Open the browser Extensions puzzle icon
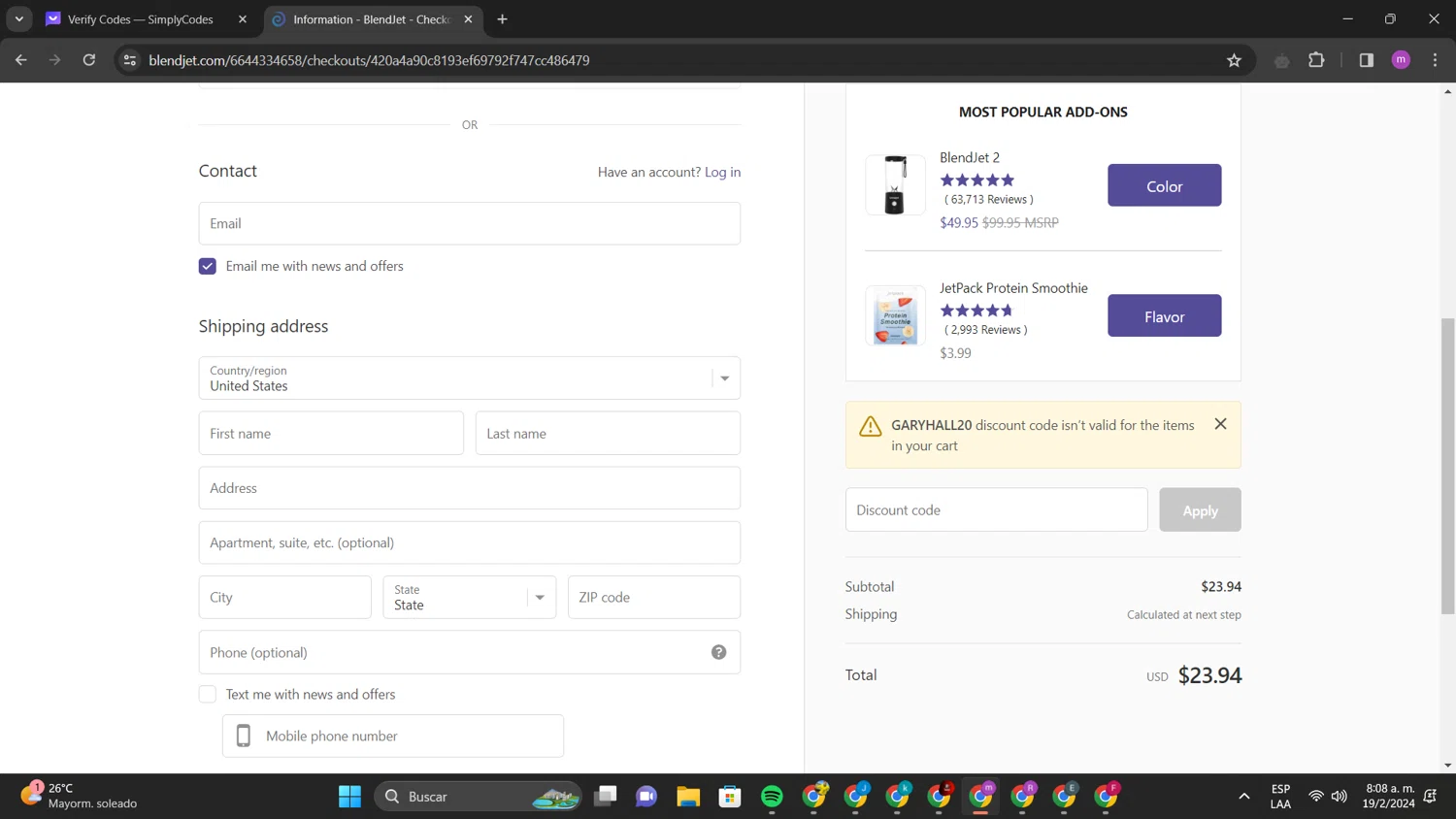Viewport: 1456px width, 819px height. pyautogui.click(x=1316, y=60)
